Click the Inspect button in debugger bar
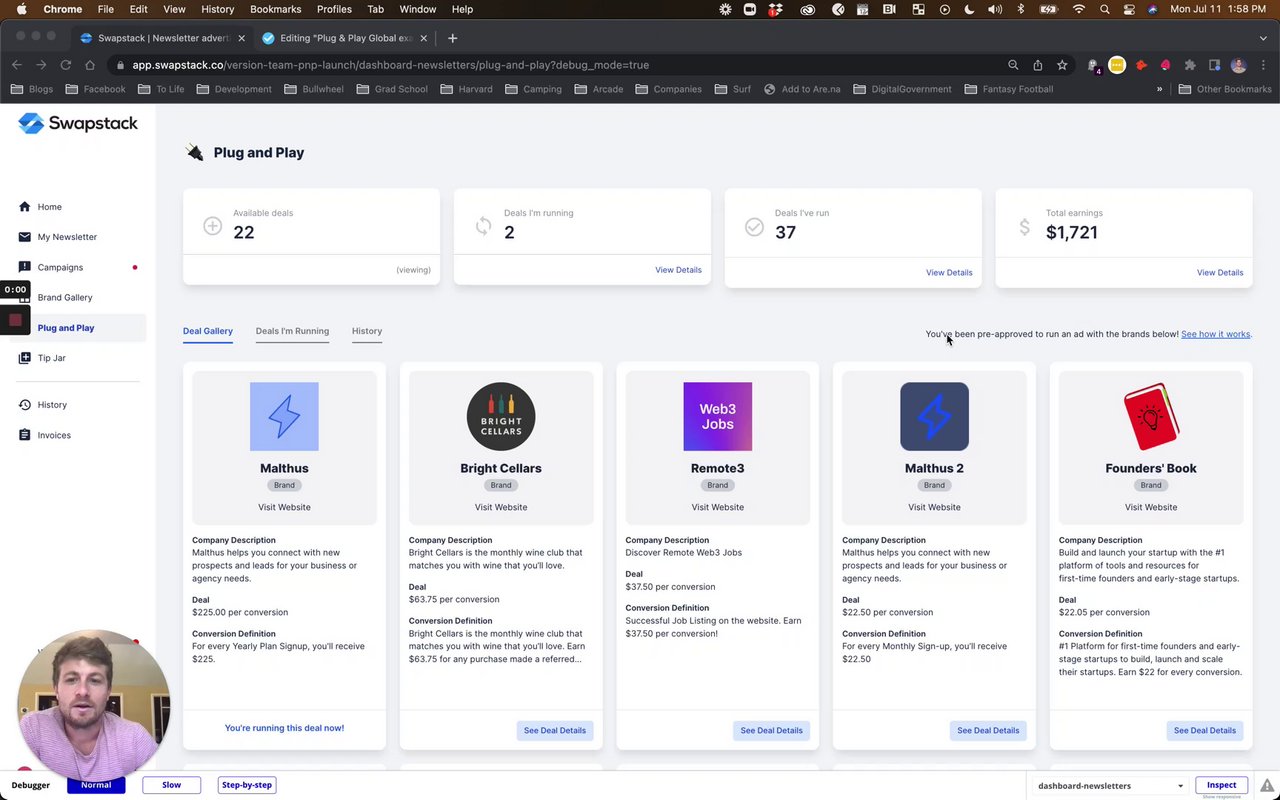This screenshot has height=800, width=1280. (1222, 785)
